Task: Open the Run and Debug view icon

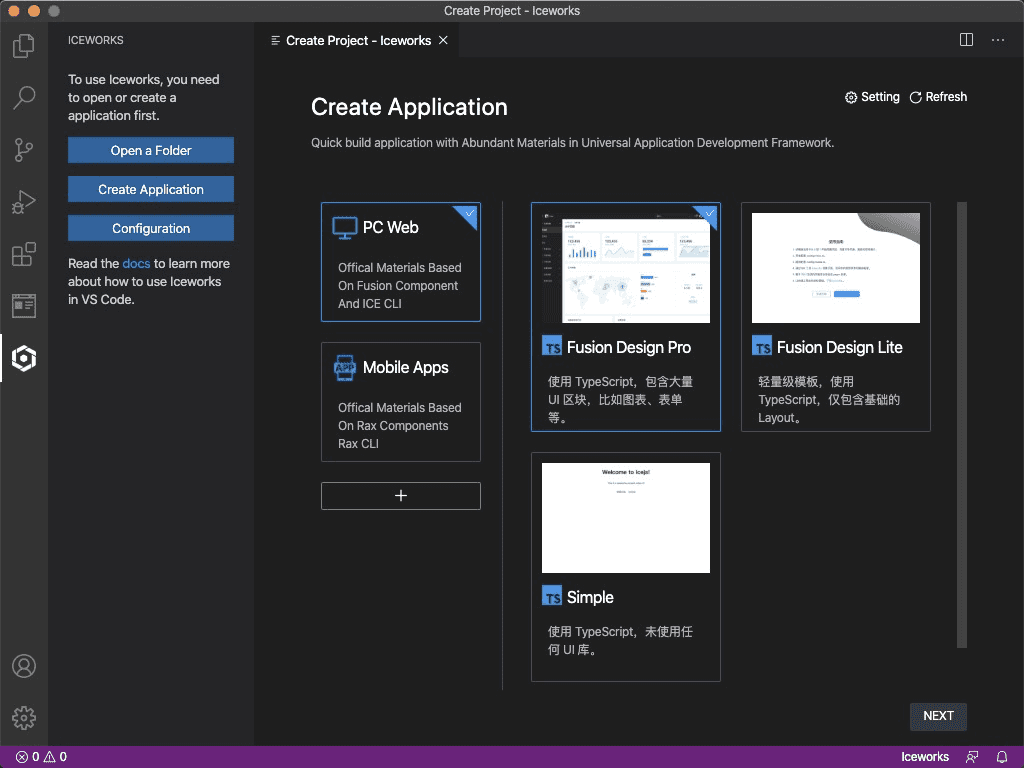Action: pyautogui.click(x=24, y=202)
